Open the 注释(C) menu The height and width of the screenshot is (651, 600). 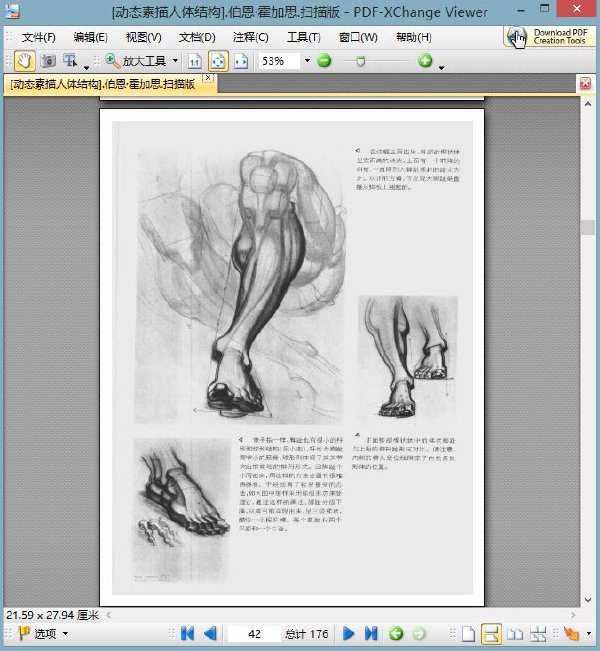point(250,37)
